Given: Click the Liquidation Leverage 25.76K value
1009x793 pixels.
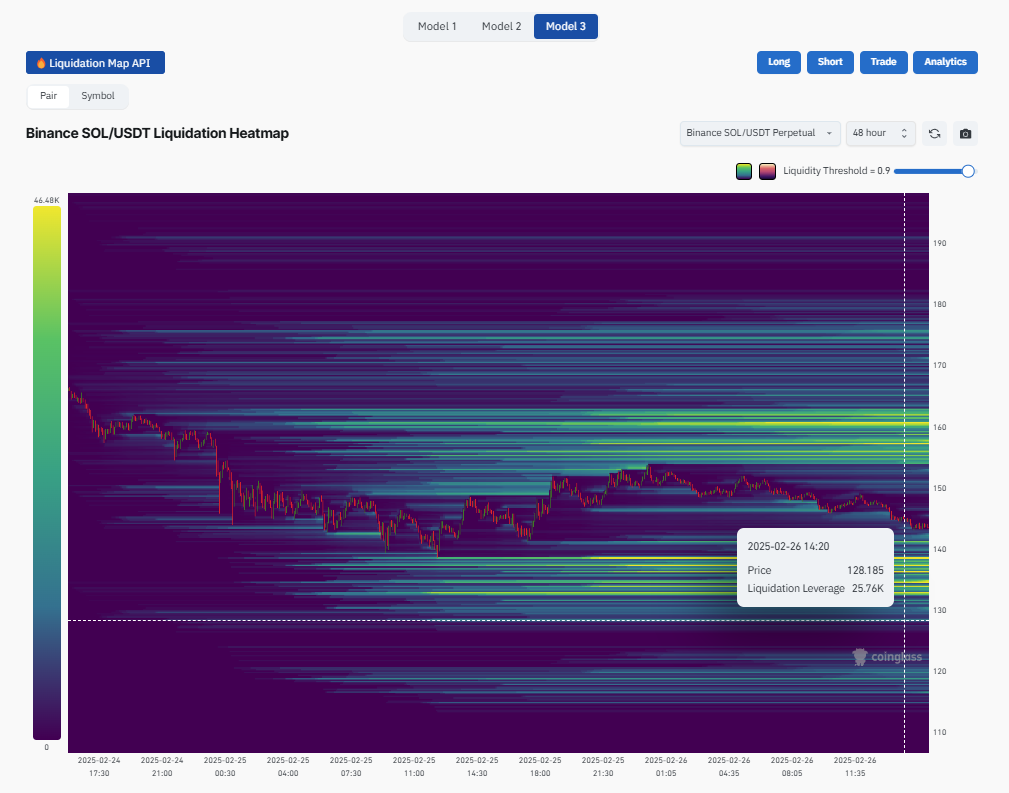Looking at the screenshot, I should (867, 588).
